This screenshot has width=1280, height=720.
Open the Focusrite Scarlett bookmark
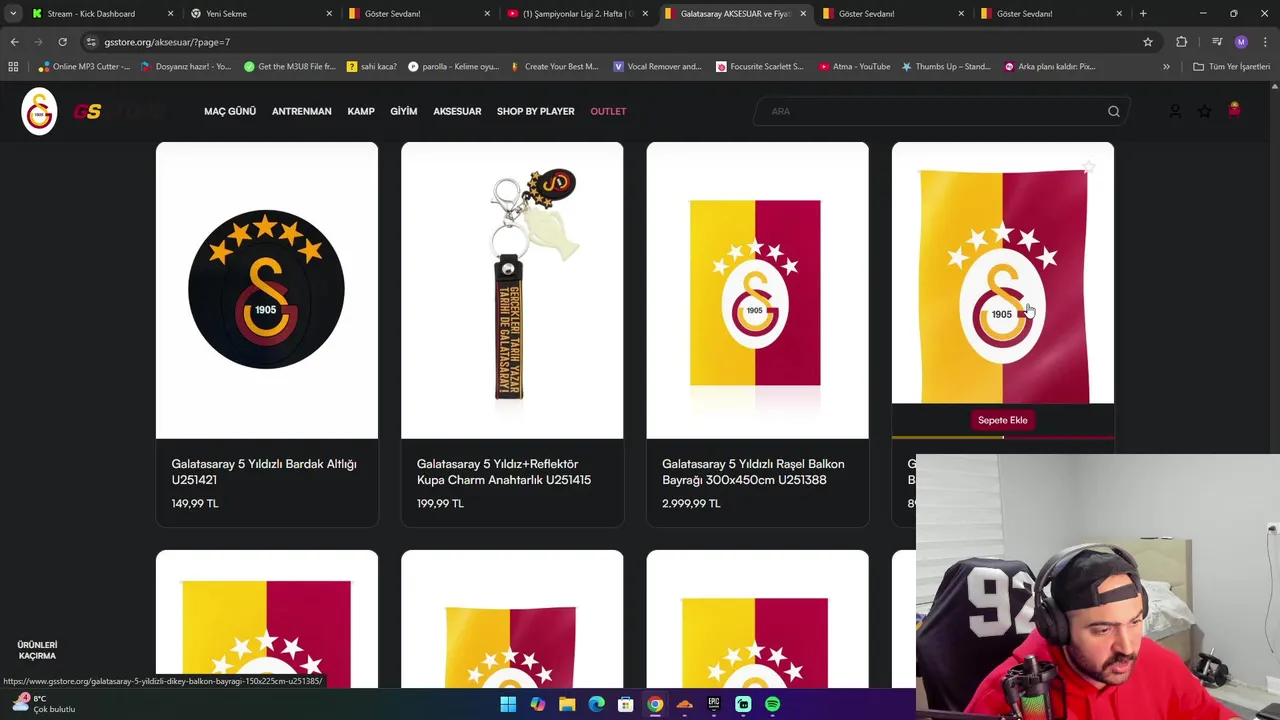click(x=759, y=66)
